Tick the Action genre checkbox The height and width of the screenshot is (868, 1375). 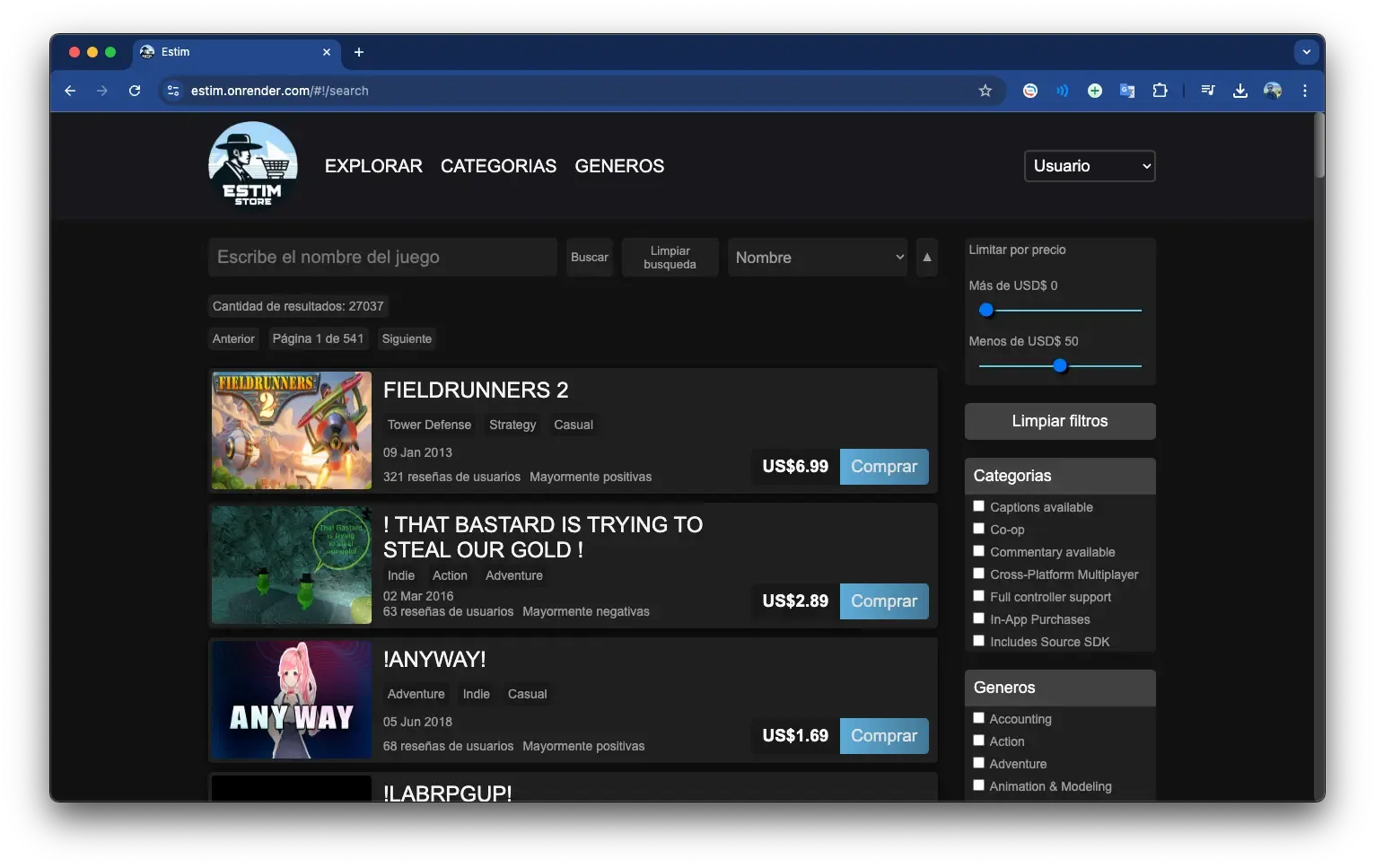tap(979, 741)
